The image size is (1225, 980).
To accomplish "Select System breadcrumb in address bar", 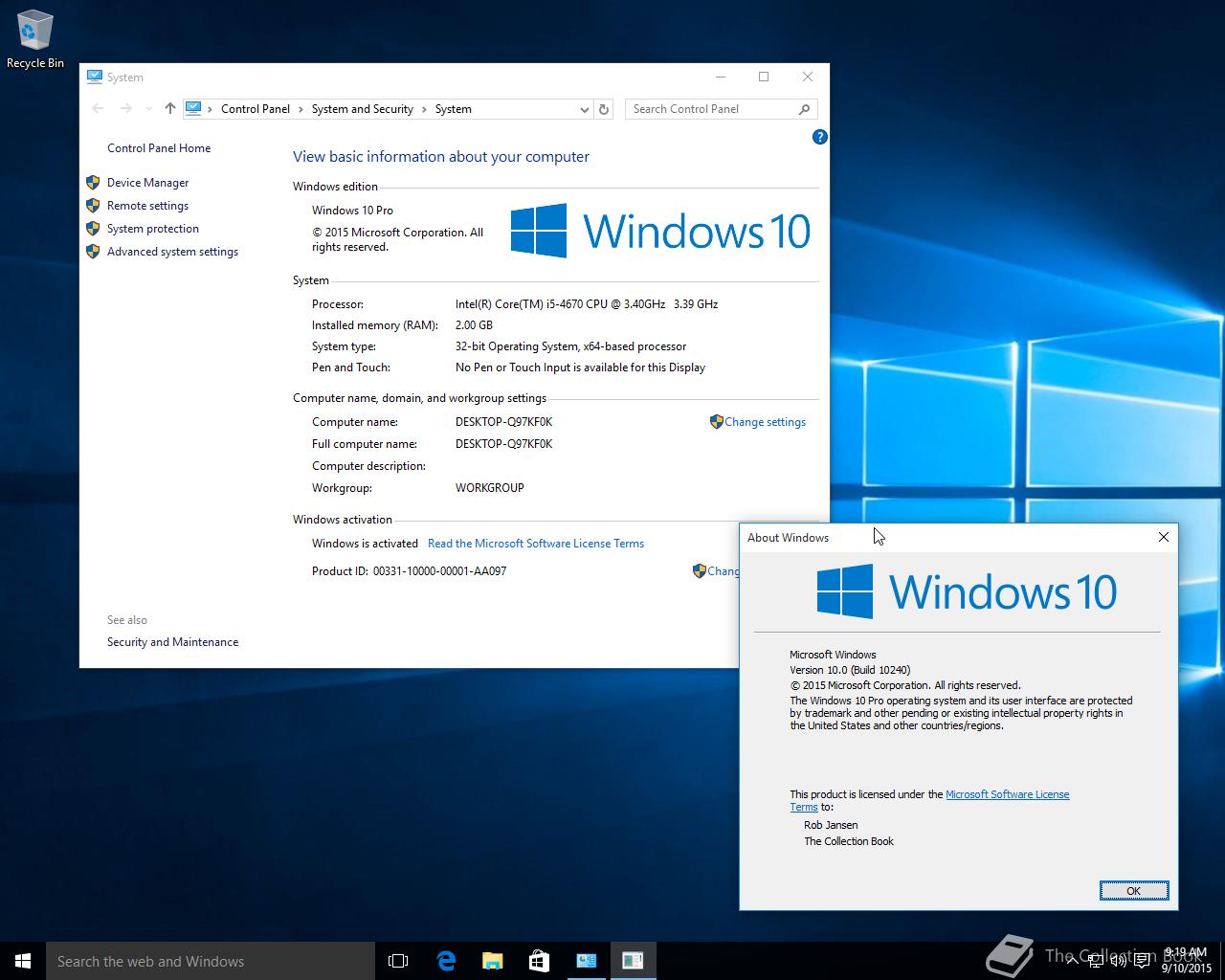I will [x=453, y=109].
